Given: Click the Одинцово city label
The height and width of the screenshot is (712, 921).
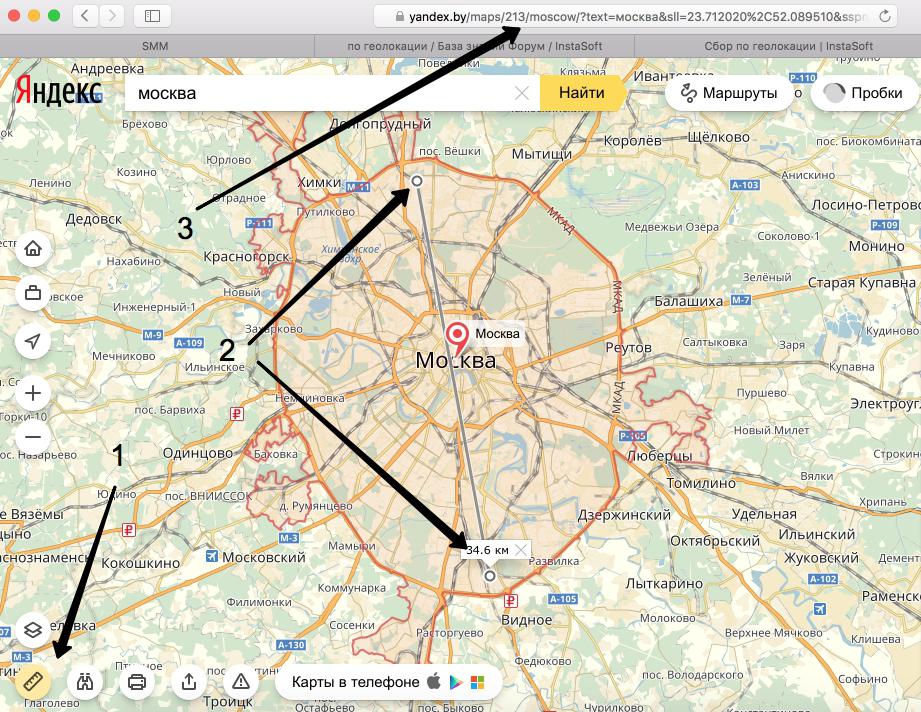Looking at the screenshot, I should pos(198,453).
